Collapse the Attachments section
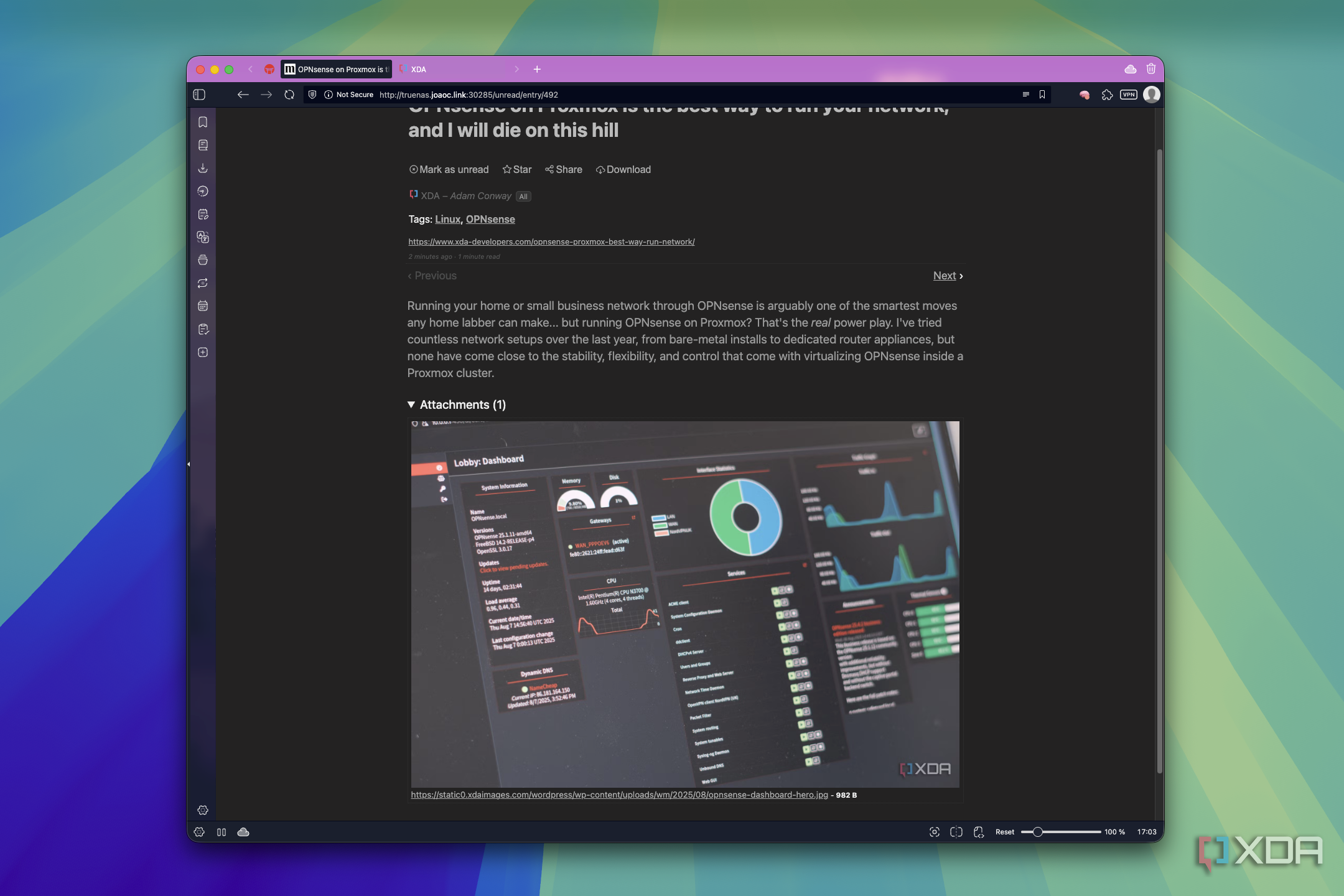This screenshot has width=1344, height=896. click(457, 405)
